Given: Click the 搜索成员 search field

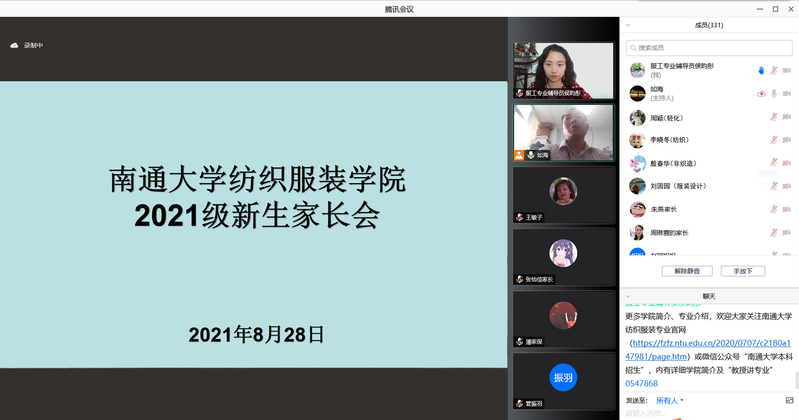Looking at the screenshot, I should pos(708,47).
